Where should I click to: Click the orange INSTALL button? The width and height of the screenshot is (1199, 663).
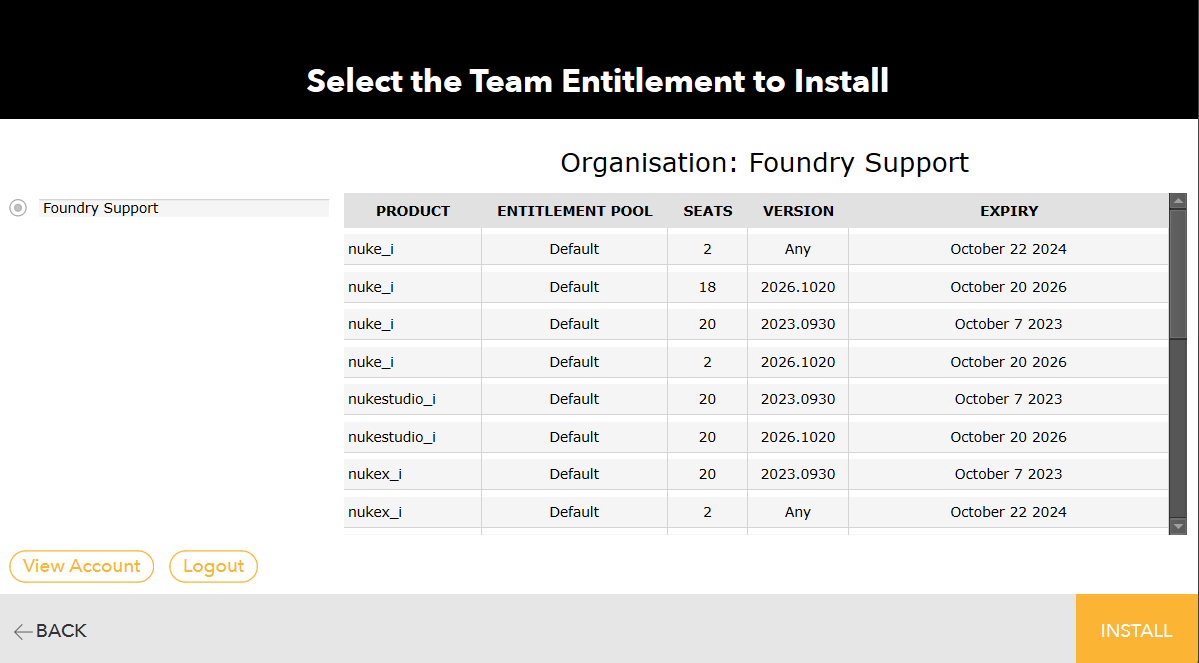[x=1137, y=629]
